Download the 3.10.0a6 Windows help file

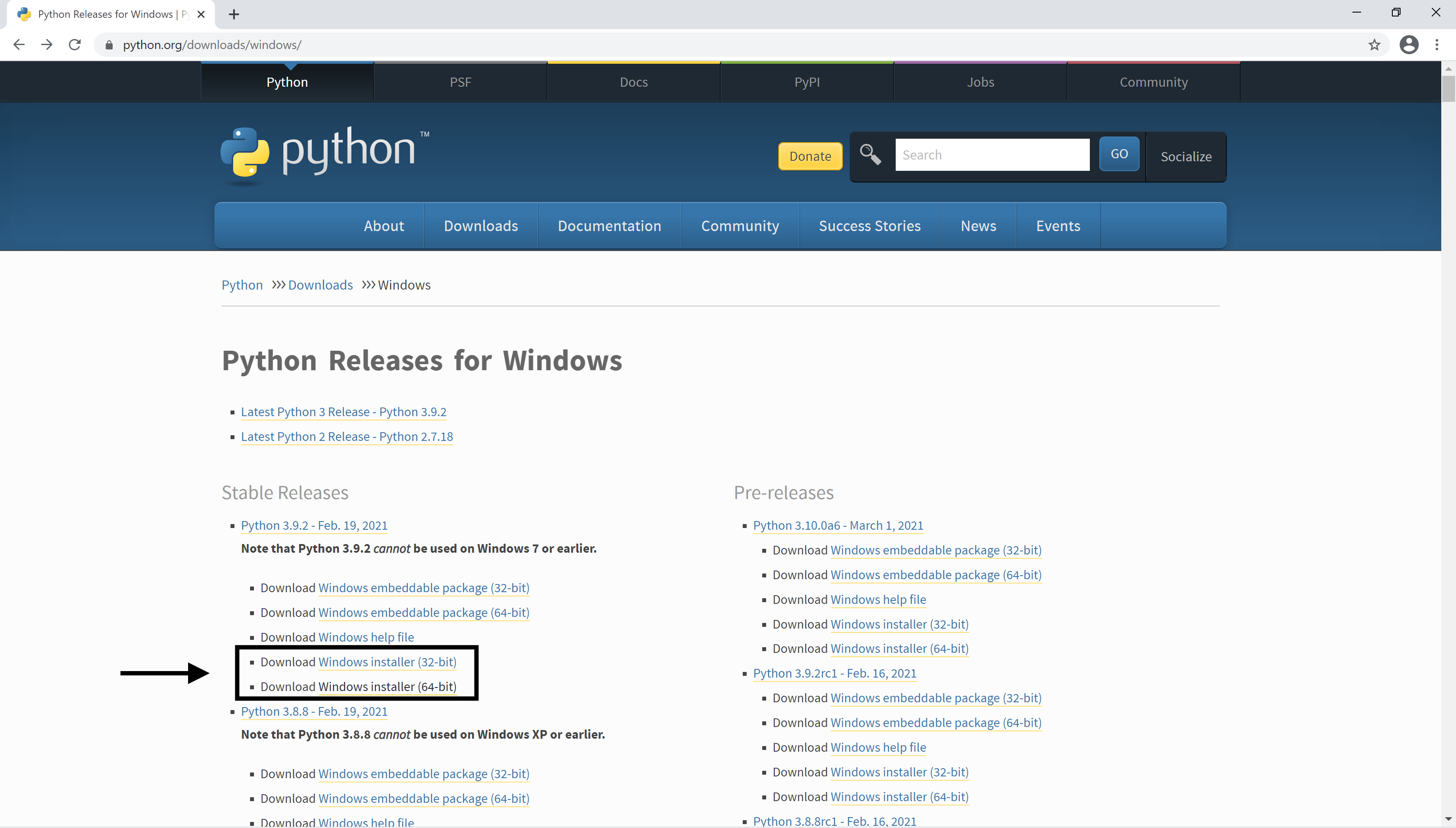tap(878, 600)
